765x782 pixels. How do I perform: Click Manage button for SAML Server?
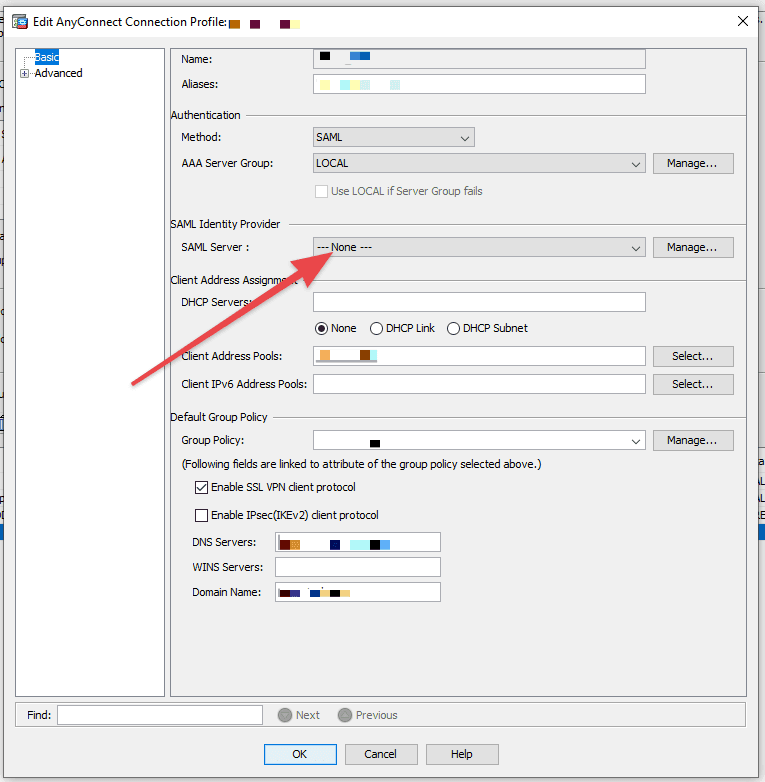point(693,247)
